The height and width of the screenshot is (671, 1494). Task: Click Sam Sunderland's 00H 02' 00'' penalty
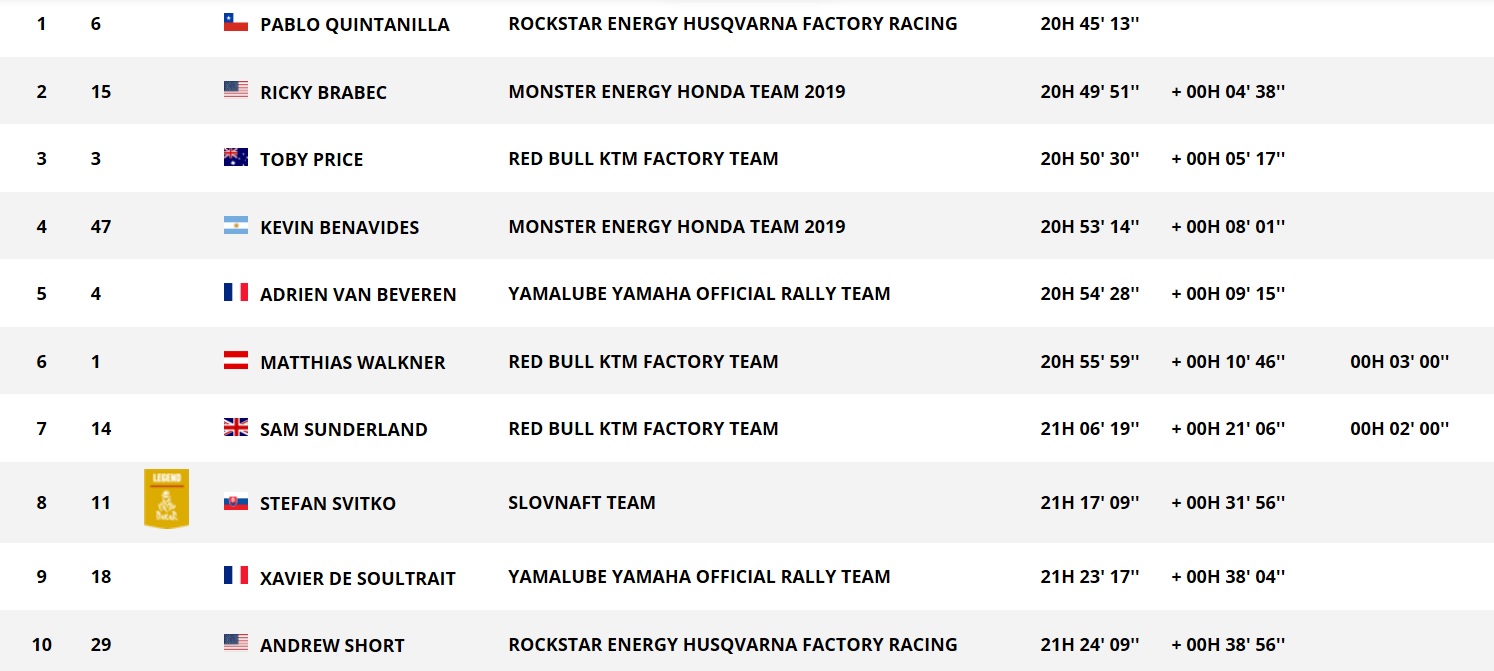pyautogui.click(x=1400, y=429)
